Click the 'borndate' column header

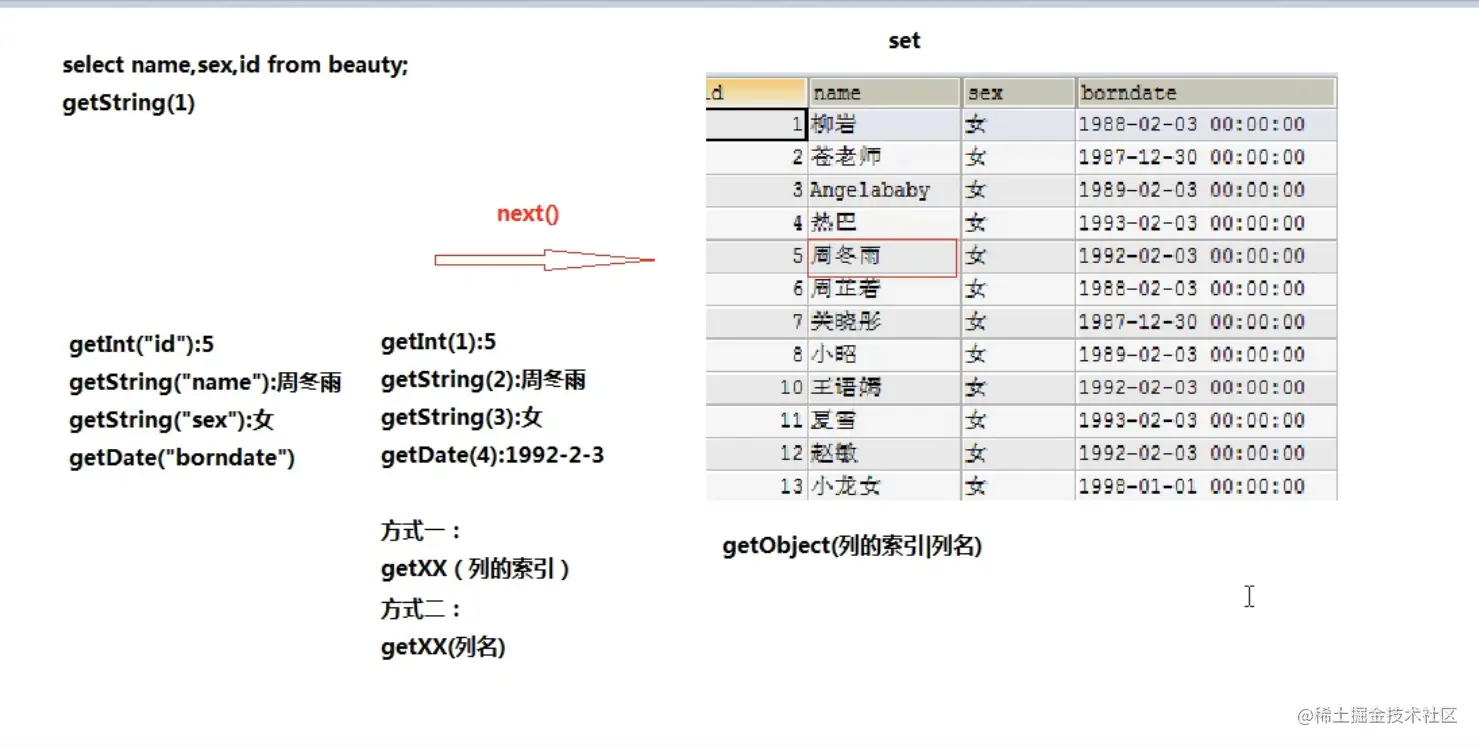pyautogui.click(x=1206, y=93)
